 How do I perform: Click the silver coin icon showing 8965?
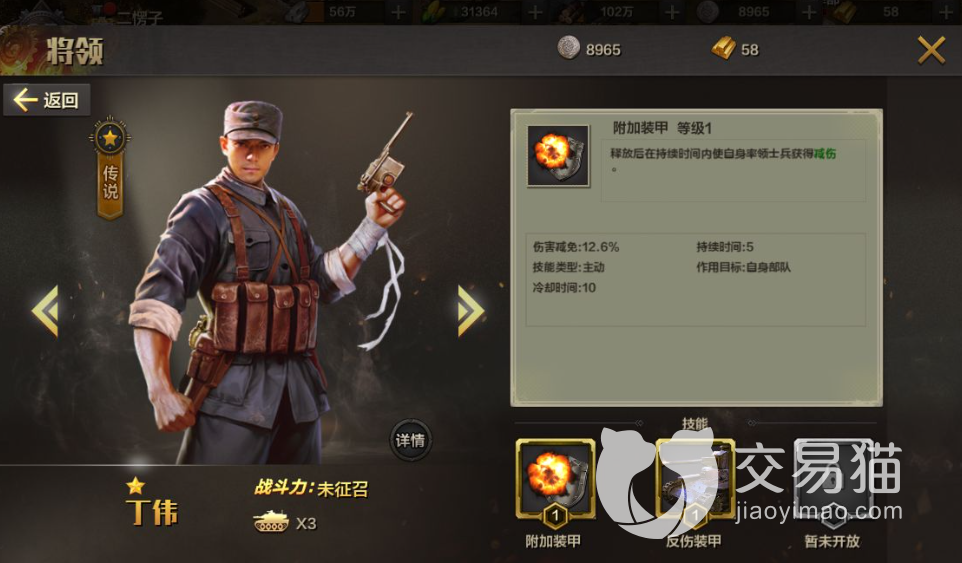(568, 48)
